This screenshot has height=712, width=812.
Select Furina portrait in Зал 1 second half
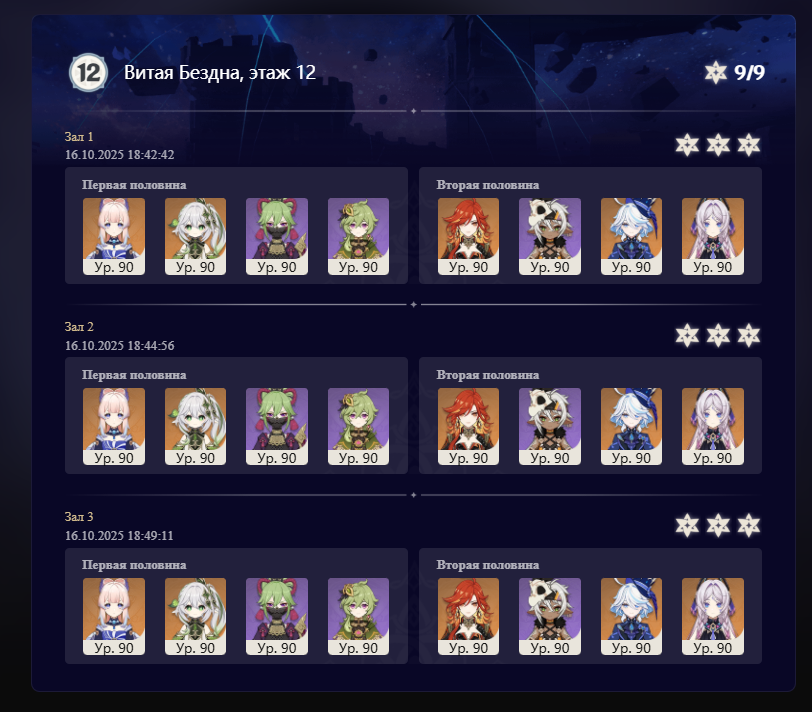pos(631,236)
